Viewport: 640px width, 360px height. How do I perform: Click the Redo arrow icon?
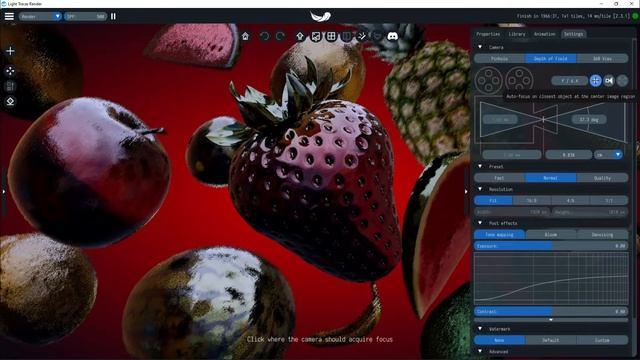(280, 36)
